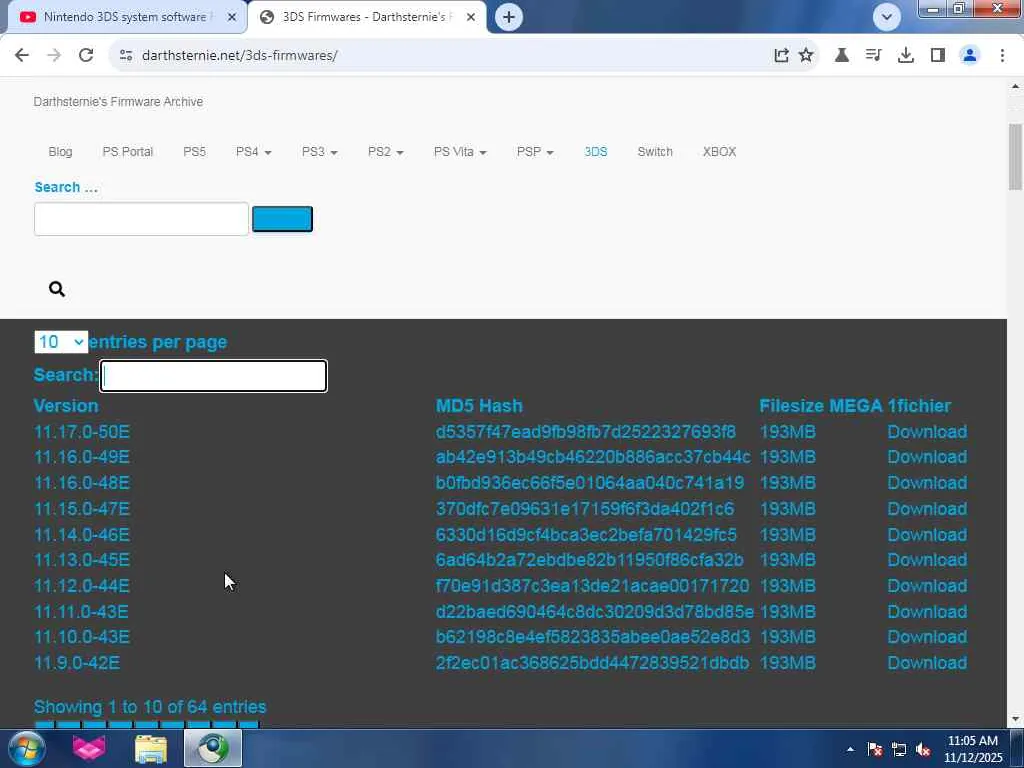Click the address bar URL
1024x768 pixels.
[239, 56]
